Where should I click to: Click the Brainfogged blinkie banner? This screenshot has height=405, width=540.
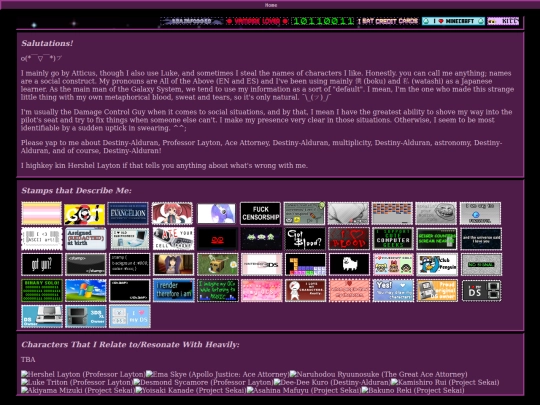pos(192,21)
